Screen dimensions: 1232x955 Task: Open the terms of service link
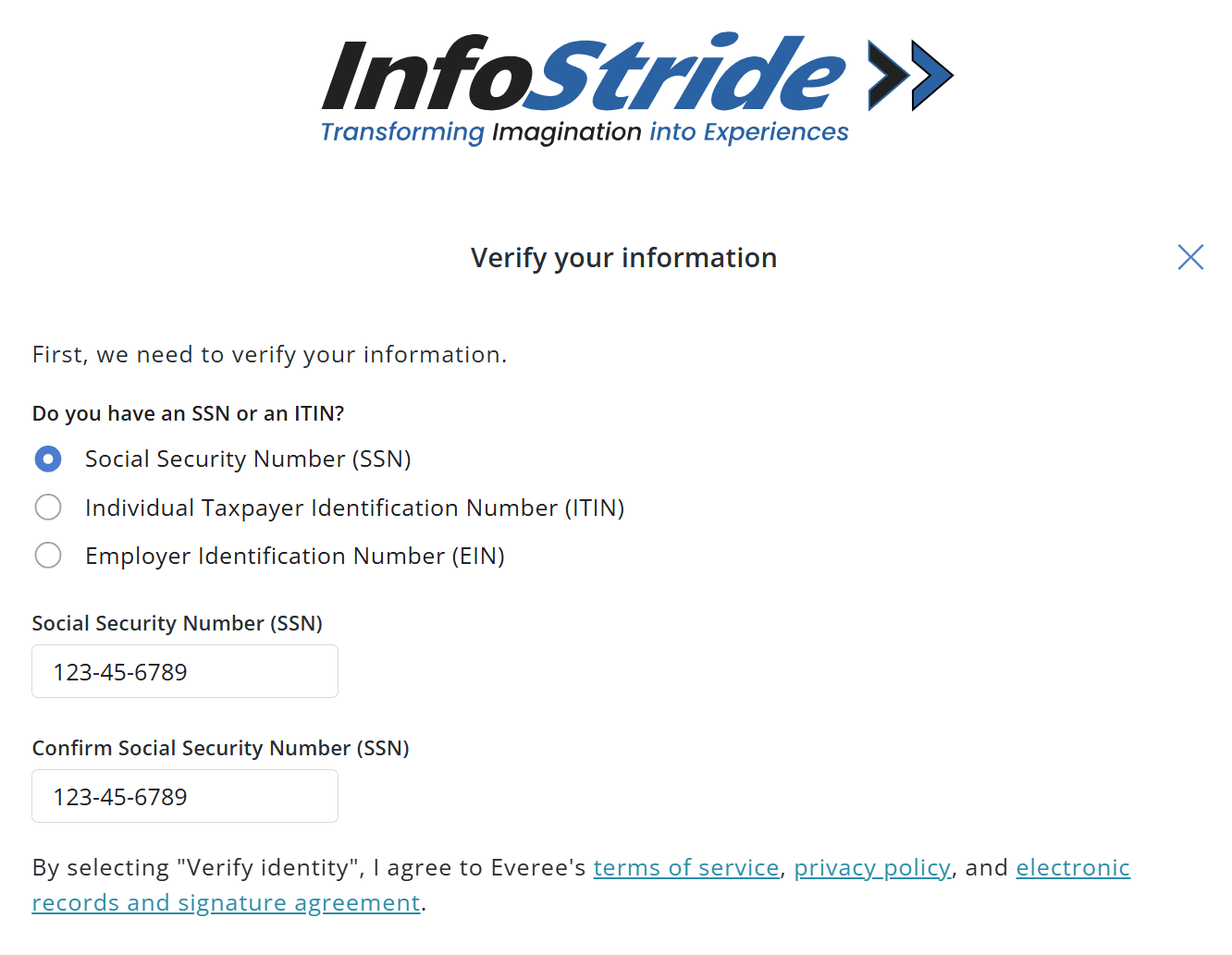point(686,867)
